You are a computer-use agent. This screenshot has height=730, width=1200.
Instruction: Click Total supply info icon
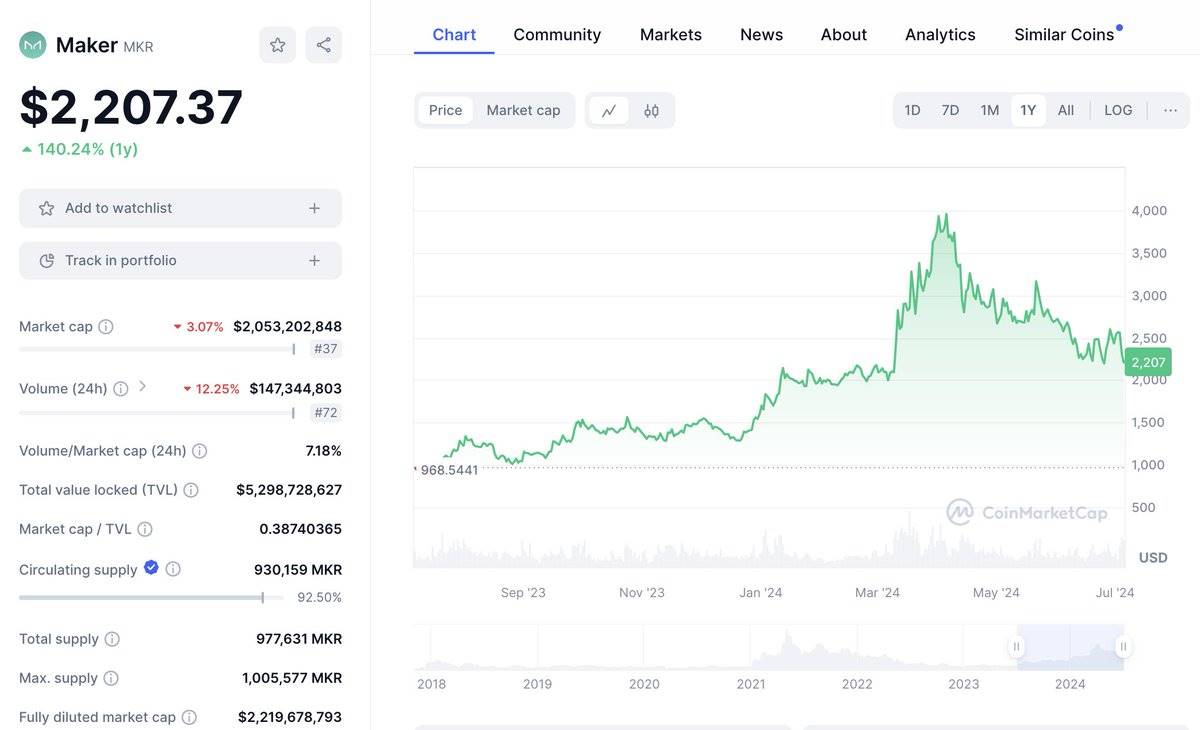112,639
